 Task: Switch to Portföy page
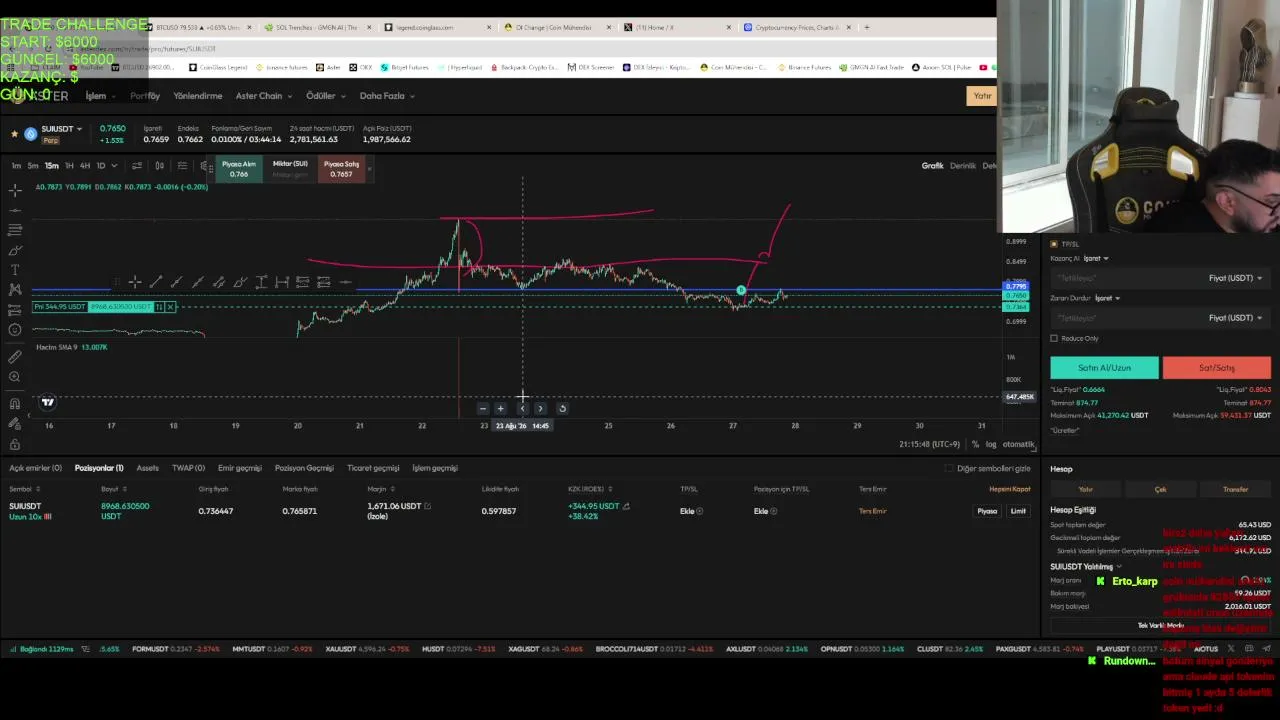click(x=145, y=96)
